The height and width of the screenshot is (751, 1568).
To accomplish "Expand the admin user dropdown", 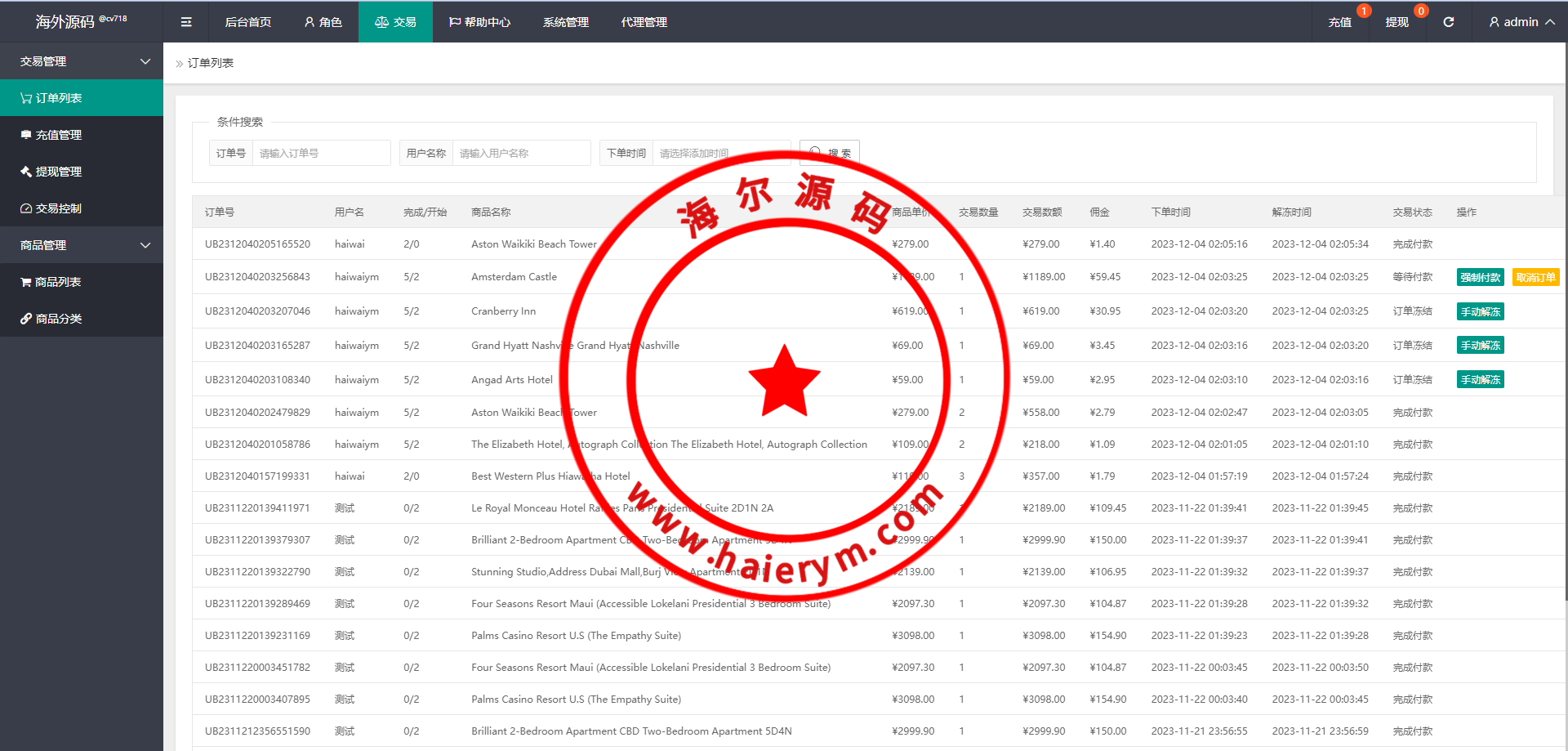I will point(1521,22).
